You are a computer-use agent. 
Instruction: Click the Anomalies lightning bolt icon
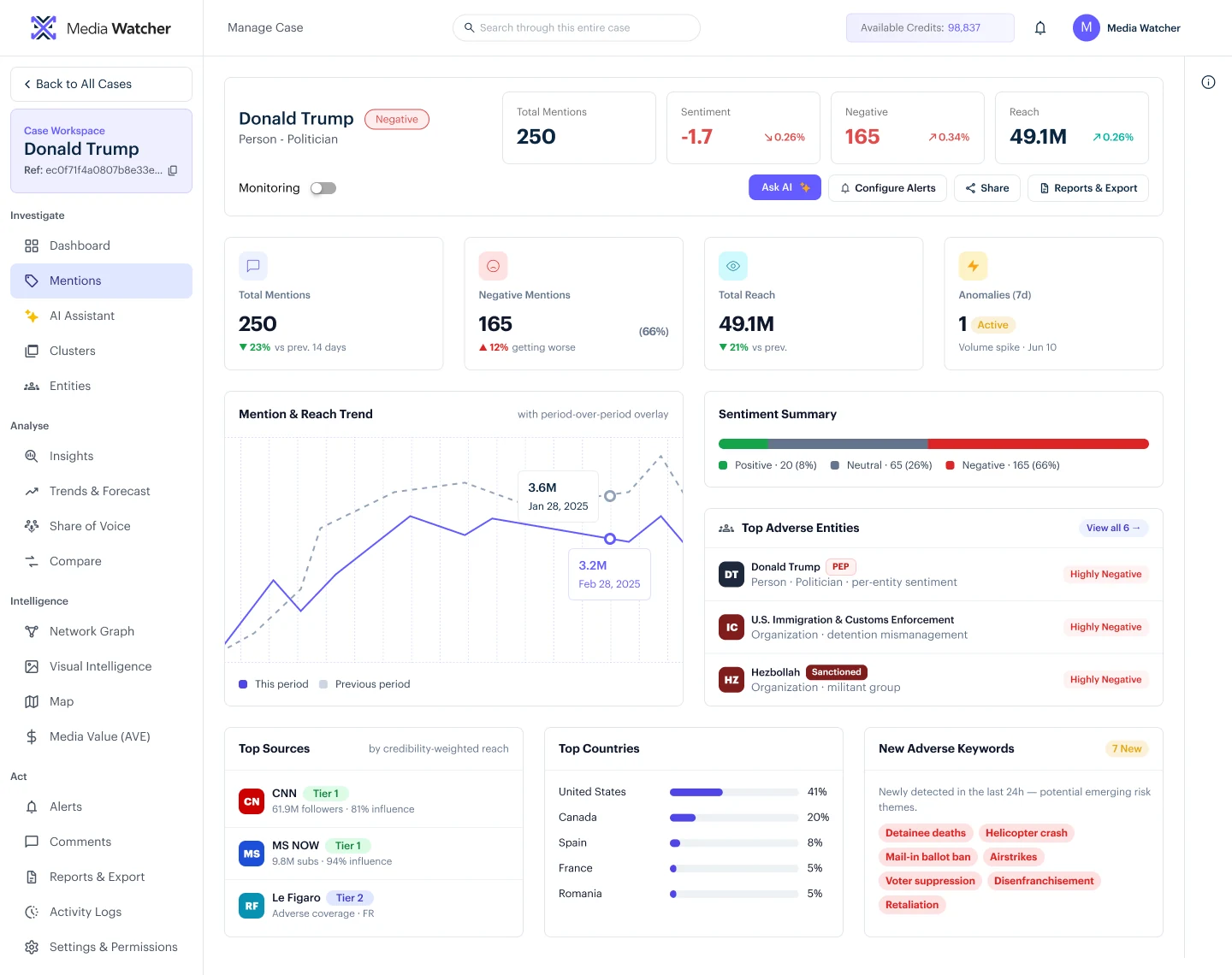(973, 266)
